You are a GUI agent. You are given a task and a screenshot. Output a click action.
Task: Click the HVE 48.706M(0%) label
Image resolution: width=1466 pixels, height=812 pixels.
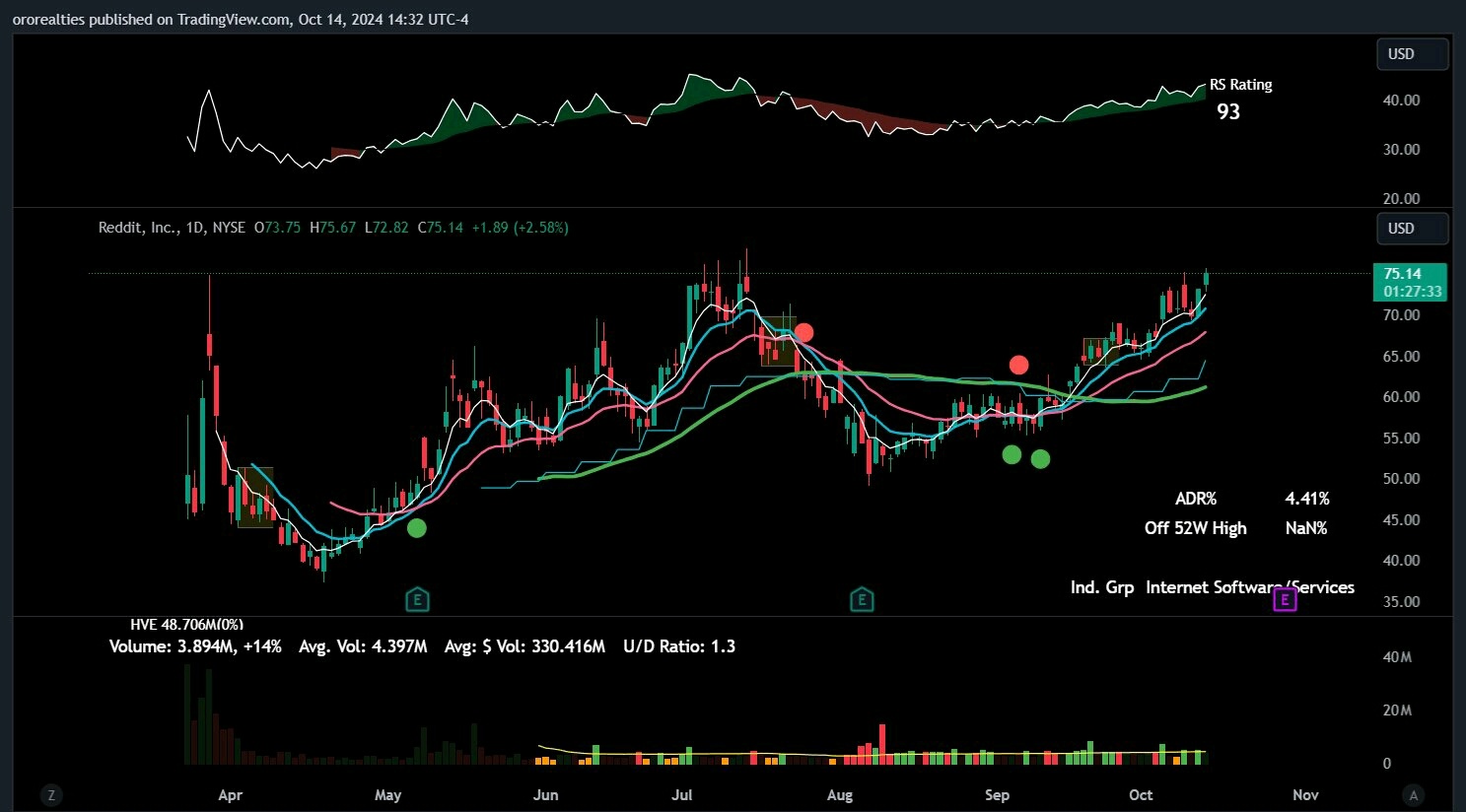click(x=186, y=625)
